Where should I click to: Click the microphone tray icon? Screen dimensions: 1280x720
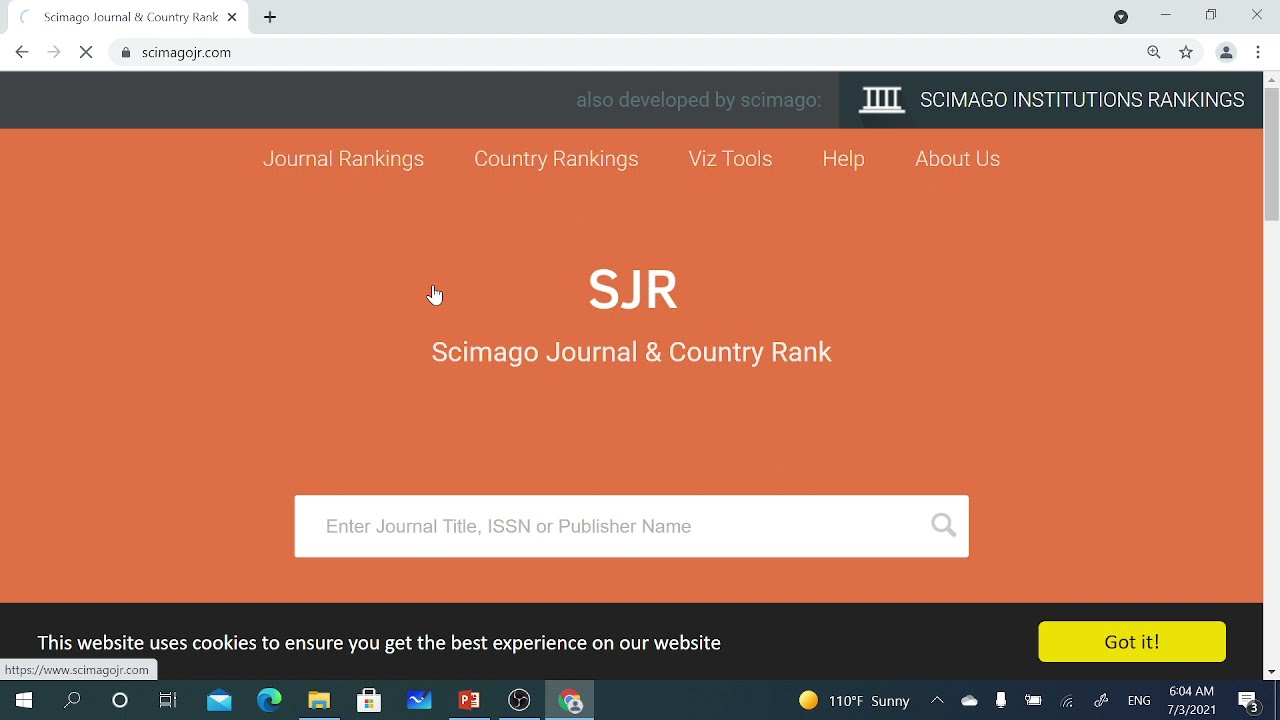pos(1001,701)
